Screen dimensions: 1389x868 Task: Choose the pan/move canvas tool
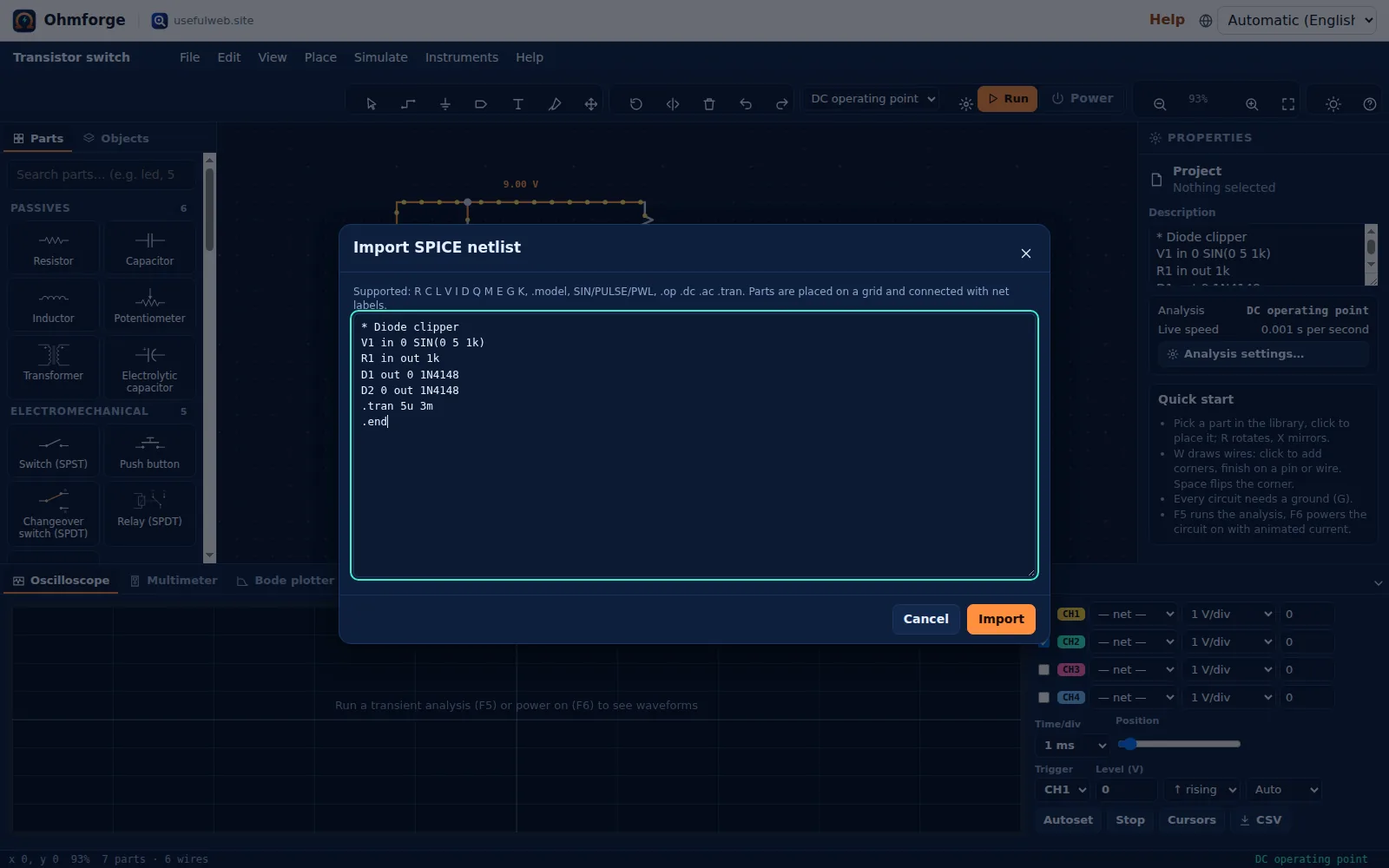point(590,104)
